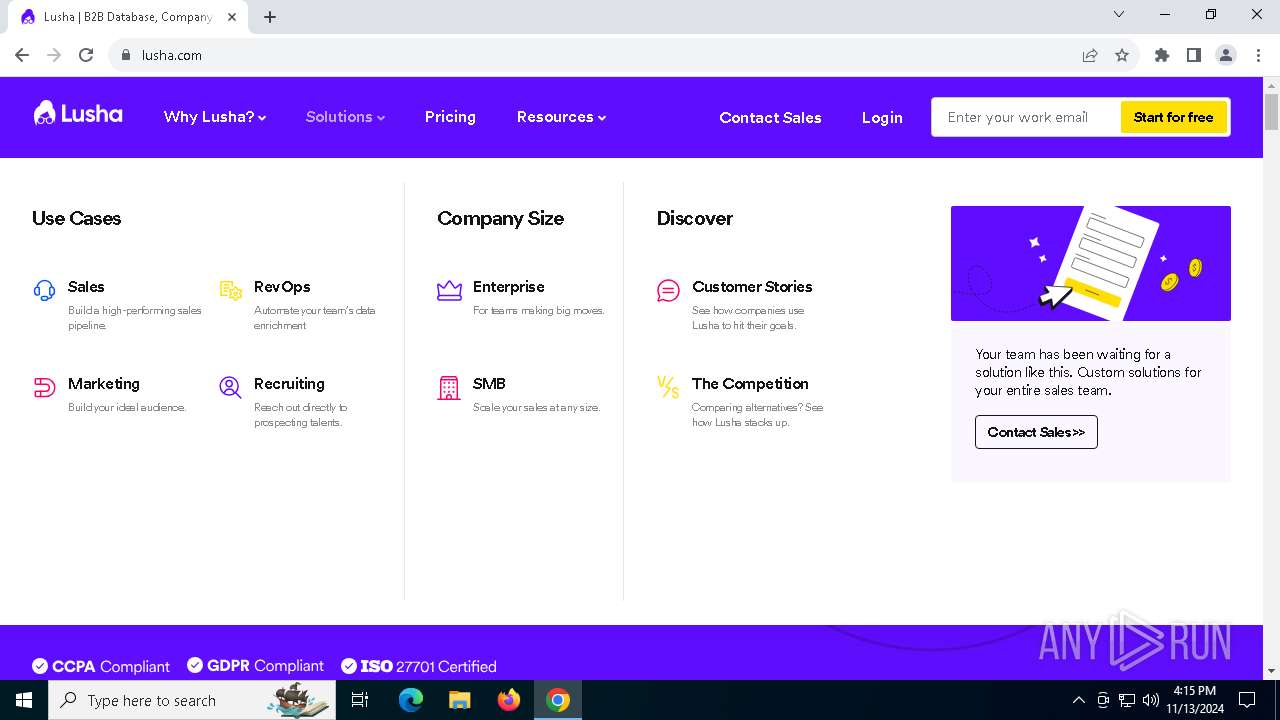Open the share page icon in address bar
1280x720 pixels.
pyautogui.click(x=1090, y=55)
